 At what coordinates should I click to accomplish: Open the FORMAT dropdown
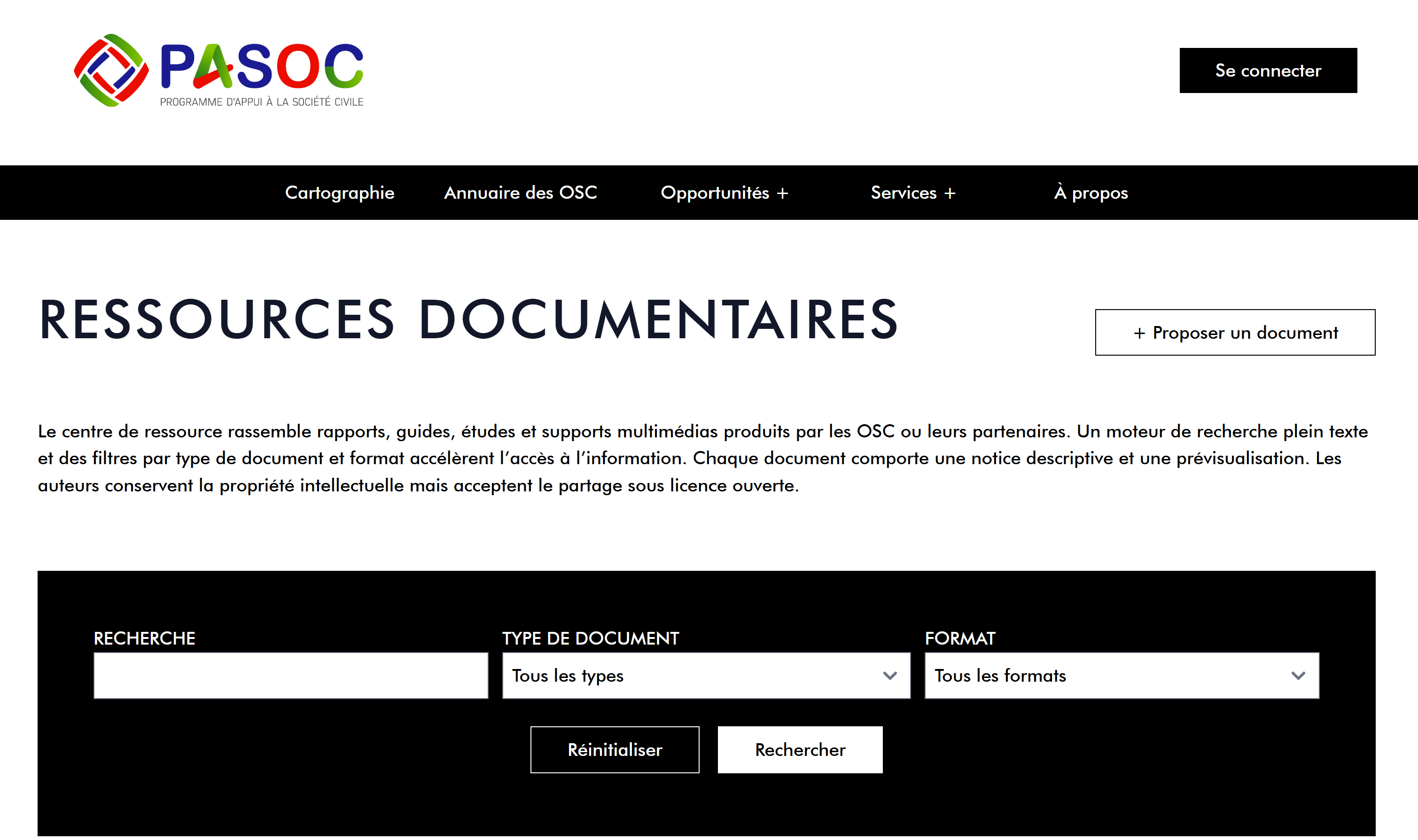pyautogui.click(x=1122, y=675)
